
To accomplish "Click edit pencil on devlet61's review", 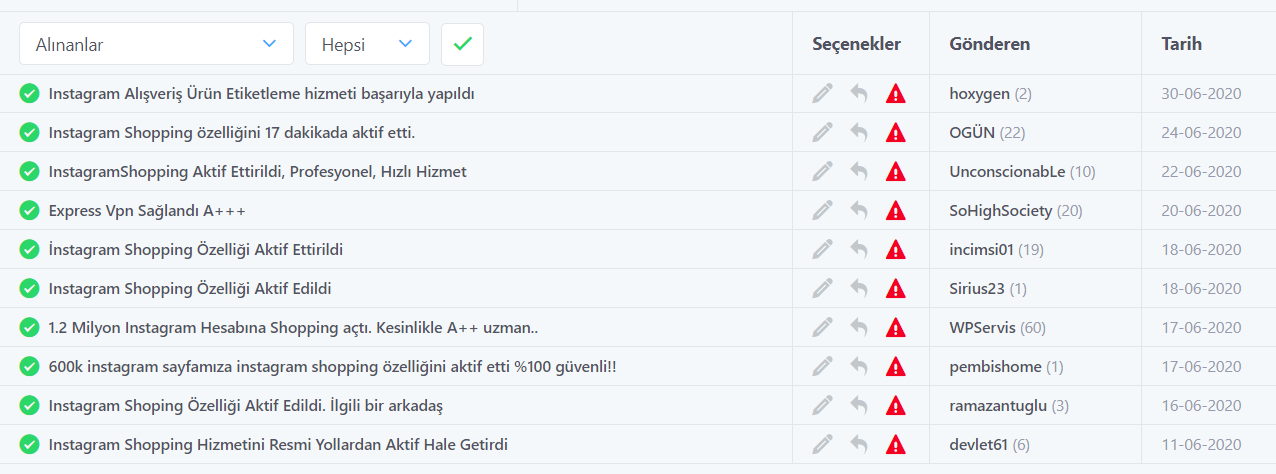I will tap(822, 445).
